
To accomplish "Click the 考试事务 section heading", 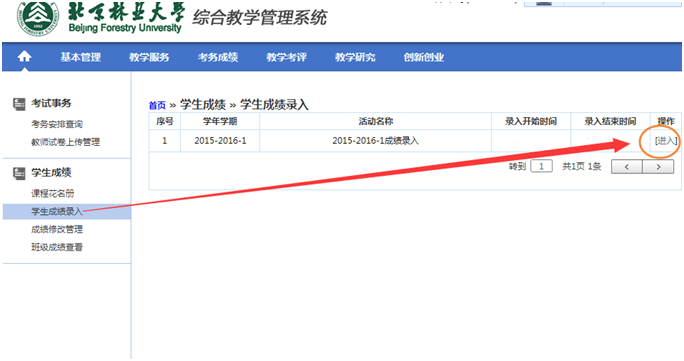I will (x=51, y=103).
